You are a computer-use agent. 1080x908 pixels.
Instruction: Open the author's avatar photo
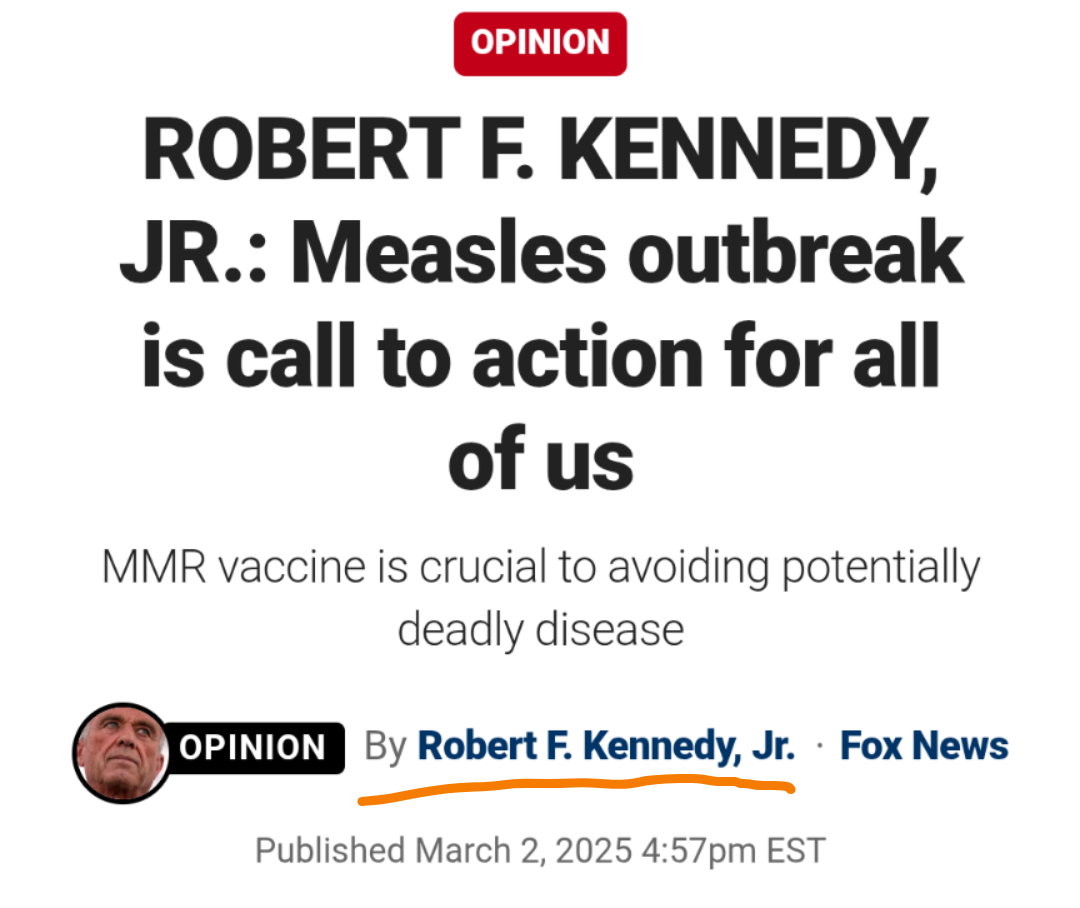pos(121,752)
